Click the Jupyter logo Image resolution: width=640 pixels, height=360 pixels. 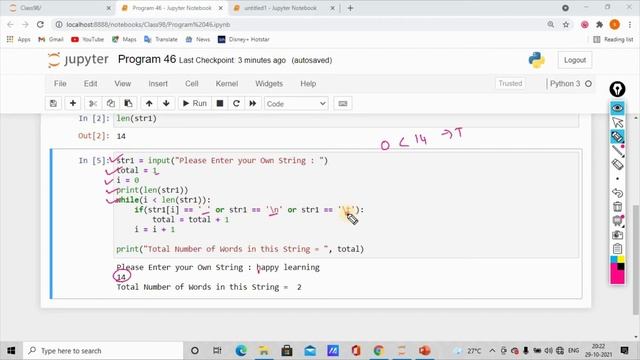(78, 60)
